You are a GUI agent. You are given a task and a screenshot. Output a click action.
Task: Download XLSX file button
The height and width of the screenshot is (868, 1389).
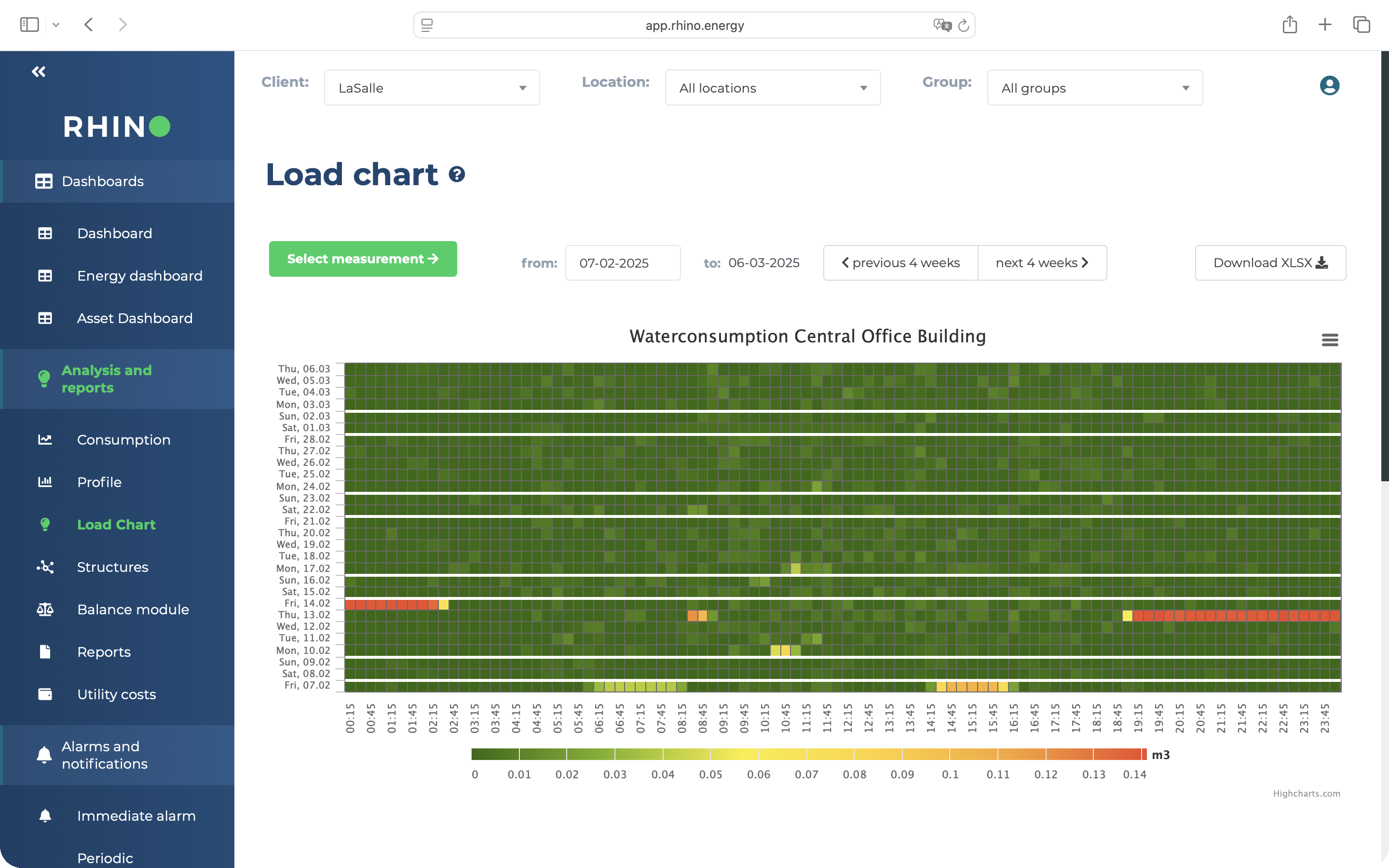[x=1270, y=263]
